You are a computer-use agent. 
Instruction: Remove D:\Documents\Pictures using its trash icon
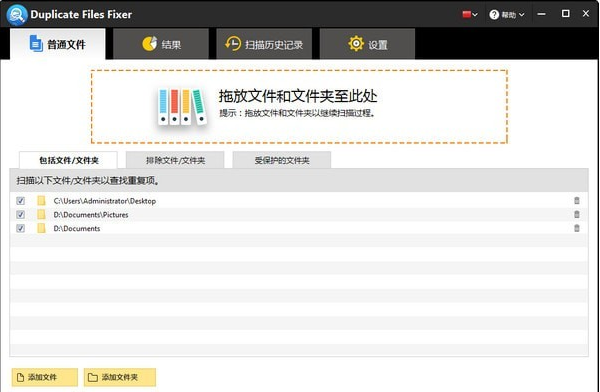577,214
